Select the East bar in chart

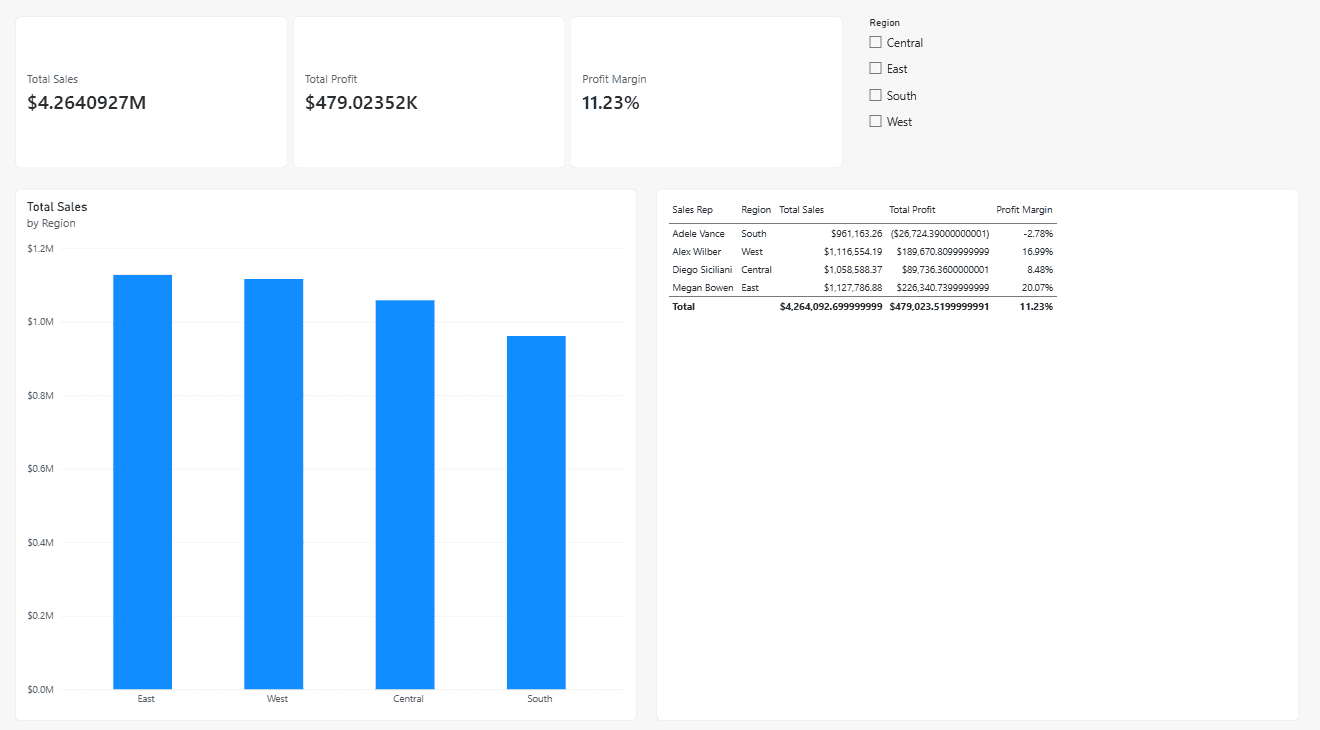pyautogui.click(x=143, y=482)
